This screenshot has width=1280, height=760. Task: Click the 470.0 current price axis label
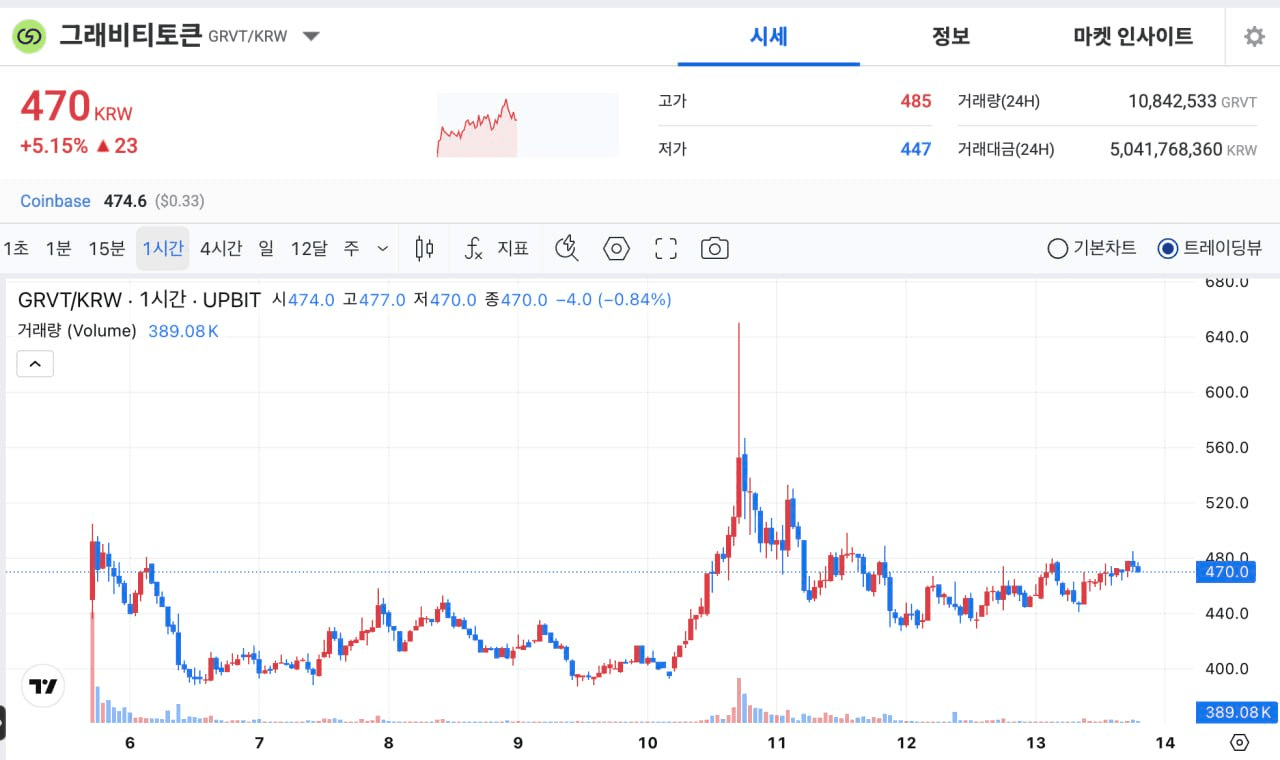pyautogui.click(x=1224, y=572)
